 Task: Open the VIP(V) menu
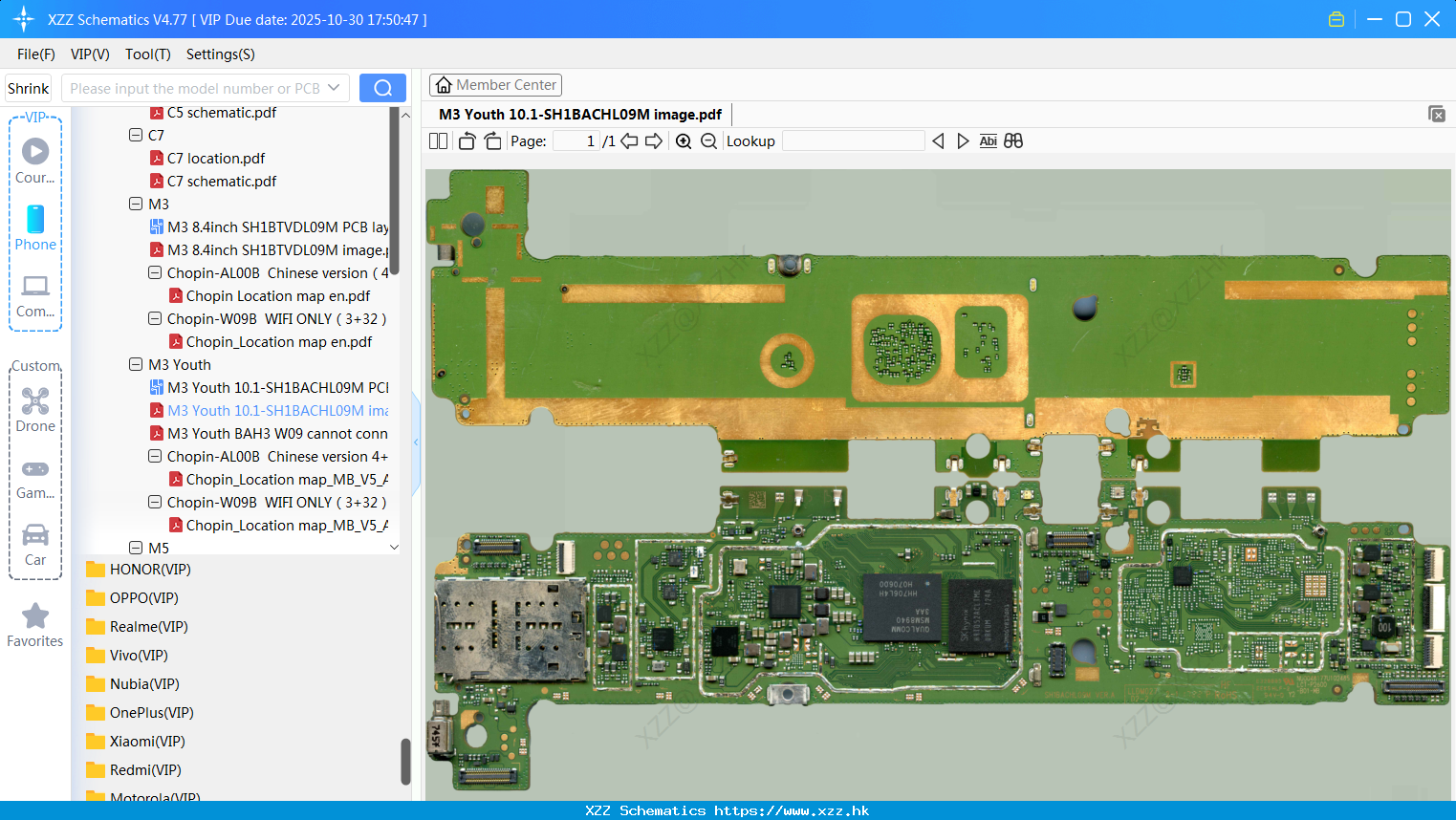pyautogui.click(x=90, y=54)
